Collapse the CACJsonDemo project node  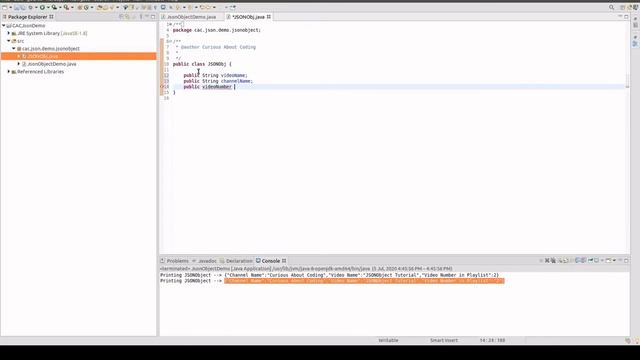point(4,26)
